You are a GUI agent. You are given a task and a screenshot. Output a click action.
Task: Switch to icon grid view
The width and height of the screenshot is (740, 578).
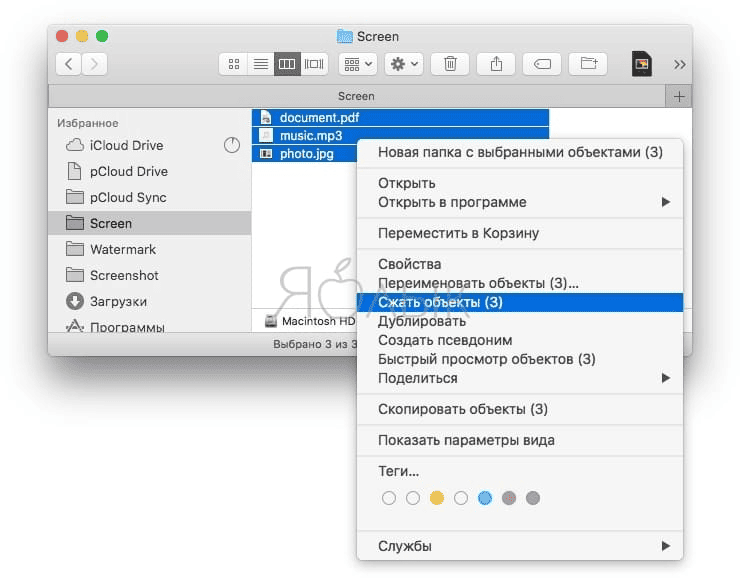pos(234,64)
